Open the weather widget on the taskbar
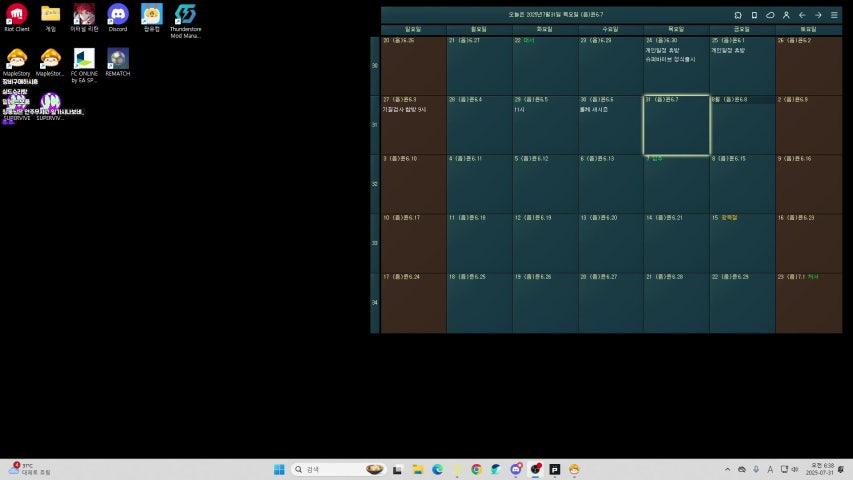 coord(29,469)
